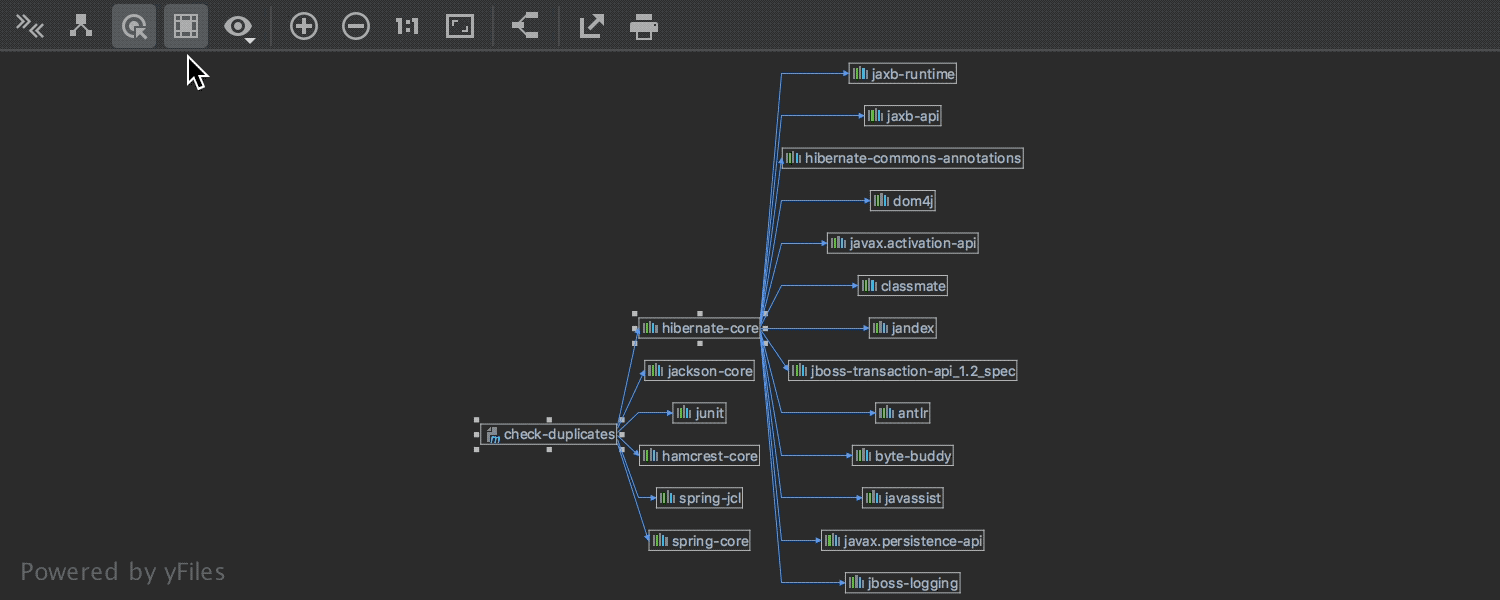The image size is (1500, 600).
Task: Select the jandex node
Action: pyautogui.click(x=903, y=328)
